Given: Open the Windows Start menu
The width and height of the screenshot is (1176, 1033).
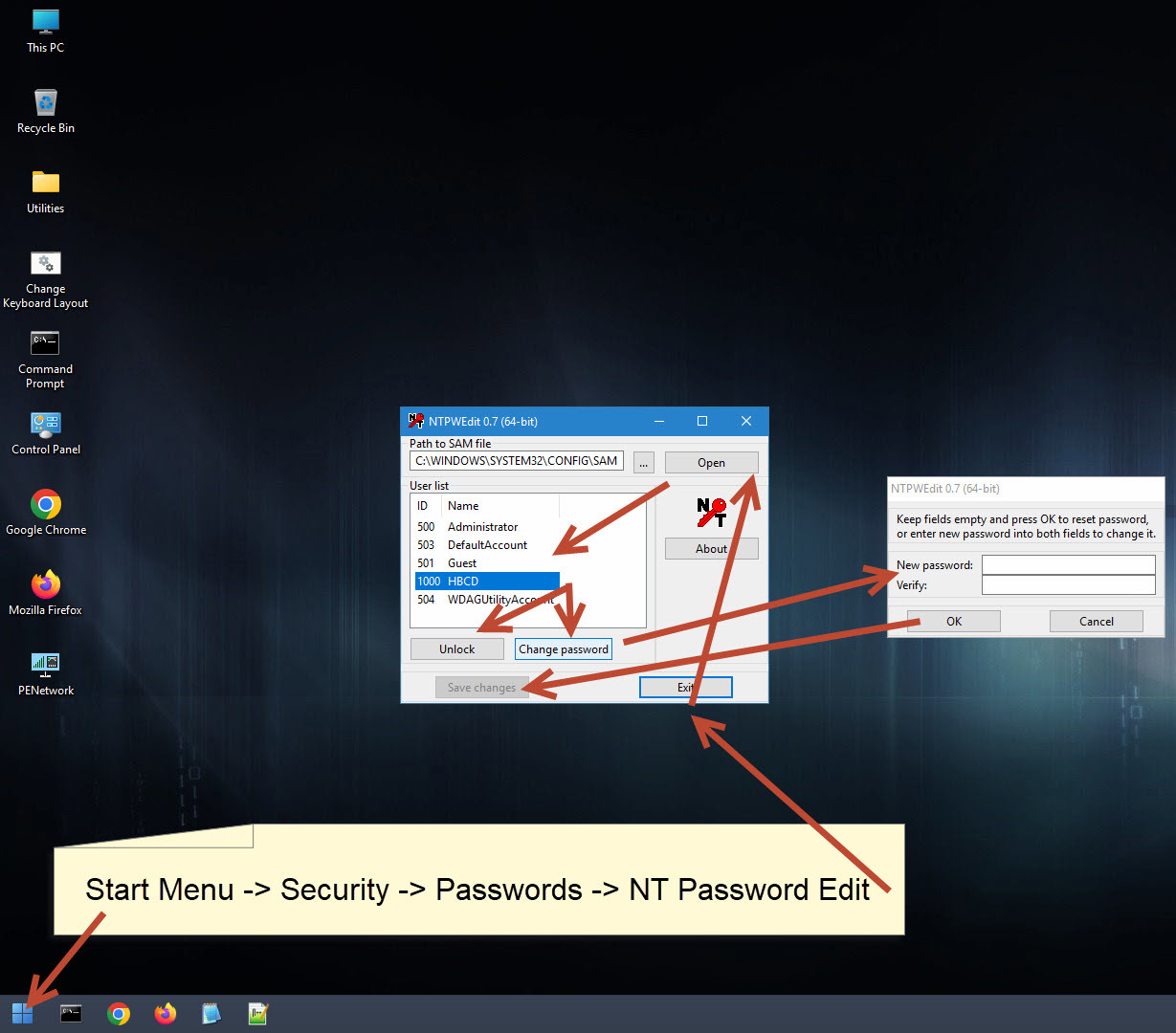Looking at the screenshot, I should tap(23, 1014).
